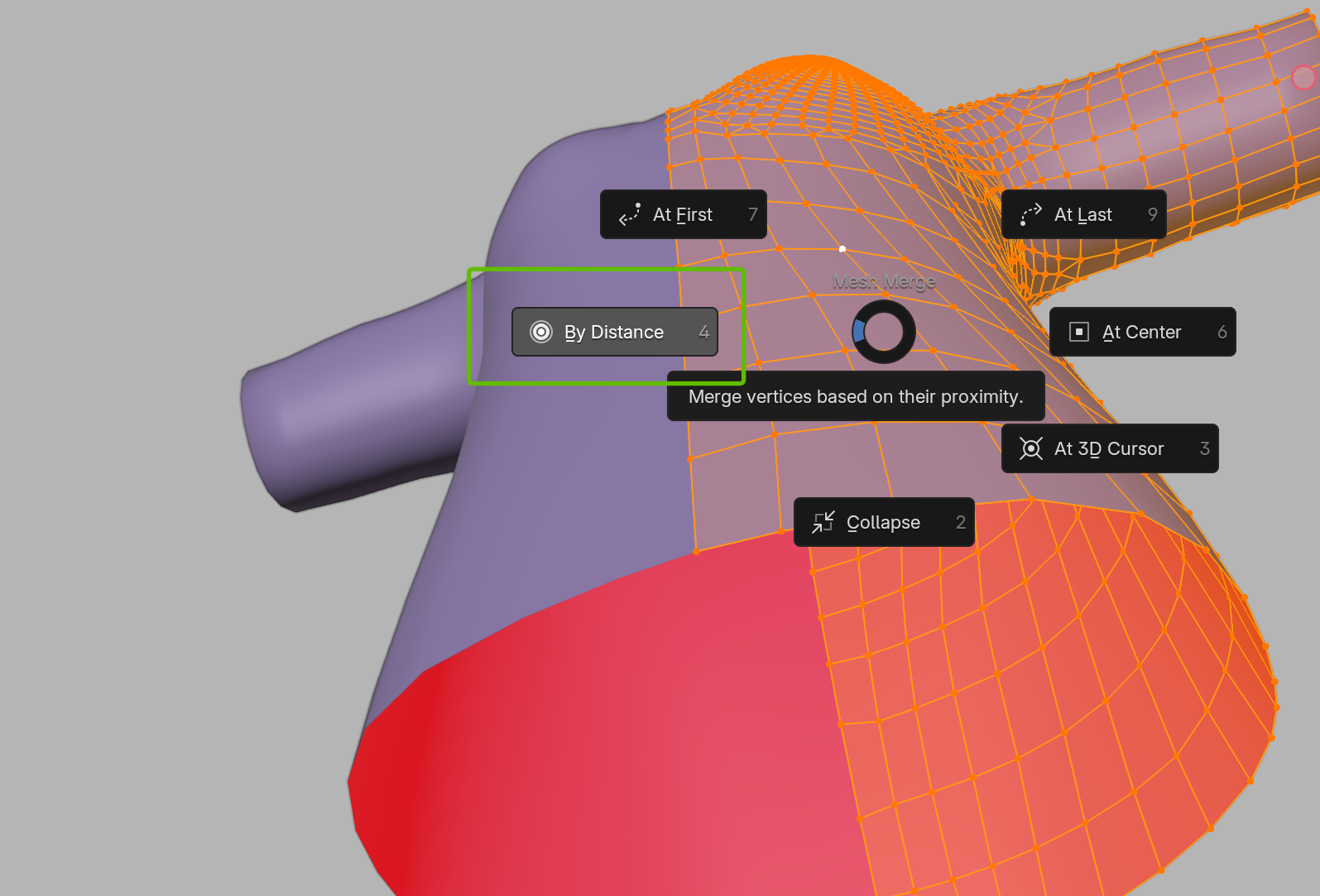Choose the At First merge option
This screenshot has width=1320, height=896.
(x=683, y=214)
